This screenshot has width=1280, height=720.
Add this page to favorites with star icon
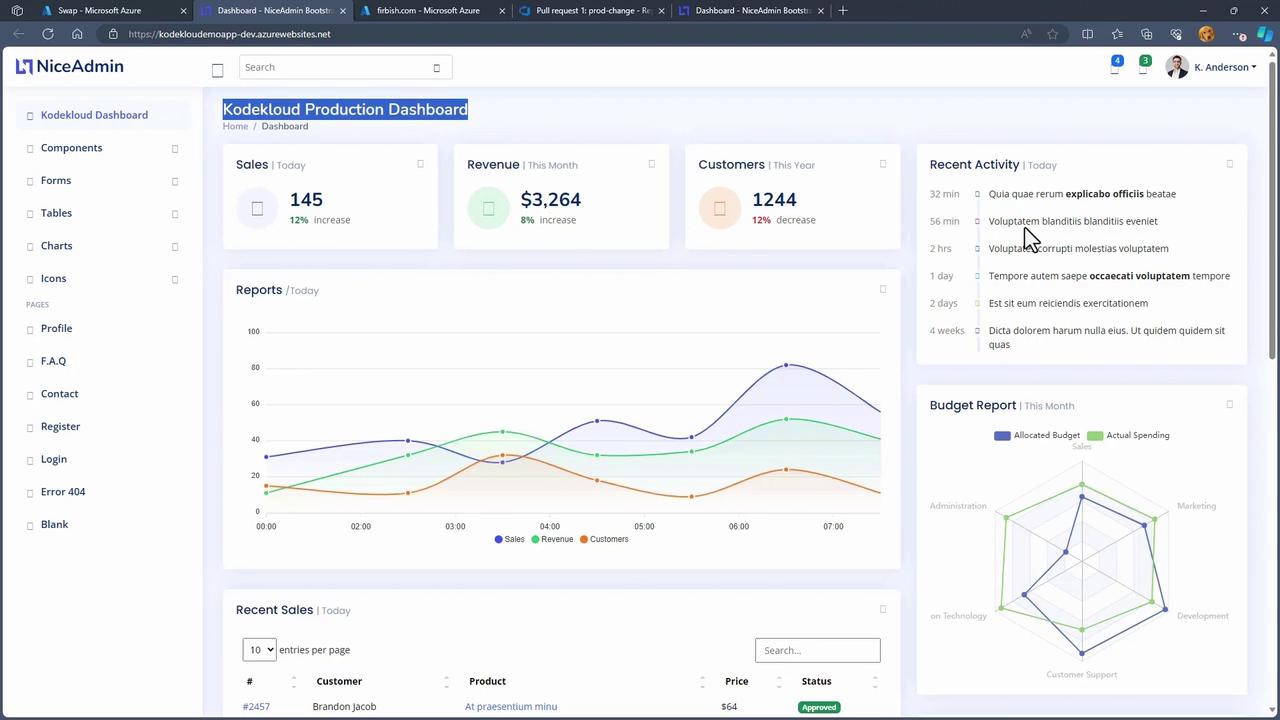(x=1053, y=34)
